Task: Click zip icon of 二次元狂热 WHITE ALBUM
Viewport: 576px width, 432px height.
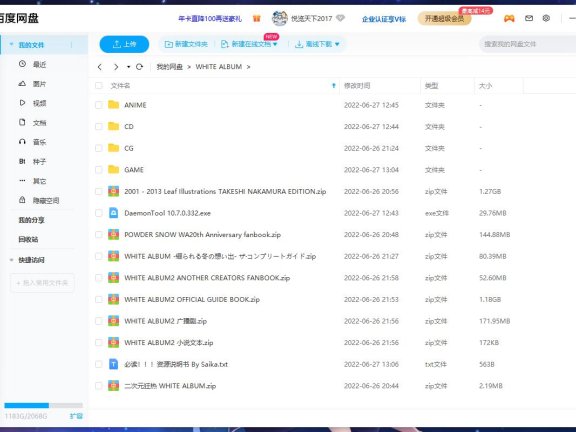Action: pyautogui.click(x=114, y=386)
